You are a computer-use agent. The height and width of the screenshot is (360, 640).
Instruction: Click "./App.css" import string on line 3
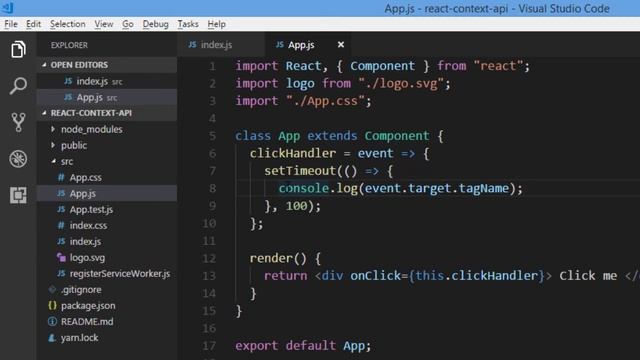click(x=324, y=101)
